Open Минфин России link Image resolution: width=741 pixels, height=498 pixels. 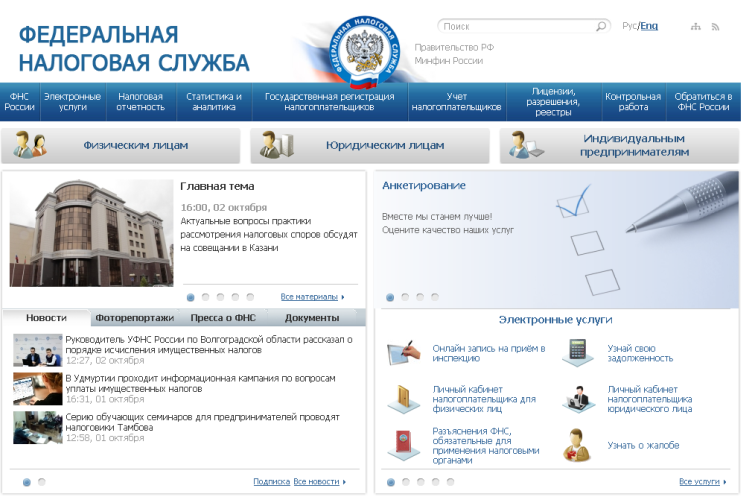coord(448,60)
